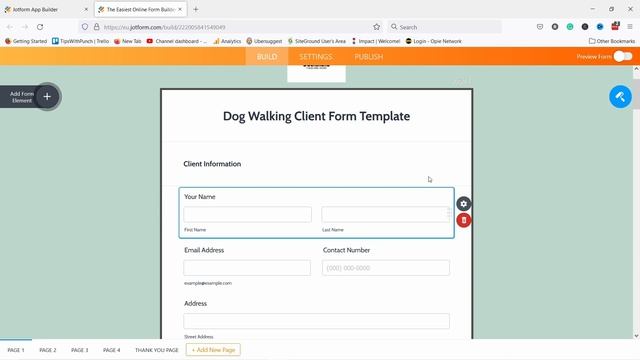Select the Contact Number label
640x360 pixels.
(x=346, y=250)
